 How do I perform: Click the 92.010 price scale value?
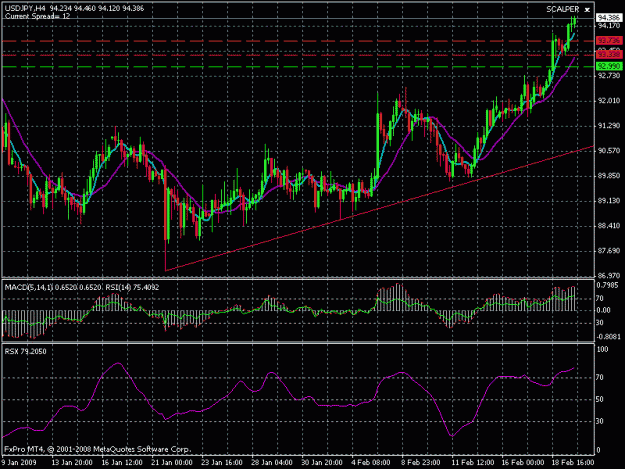(x=609, y=101)
